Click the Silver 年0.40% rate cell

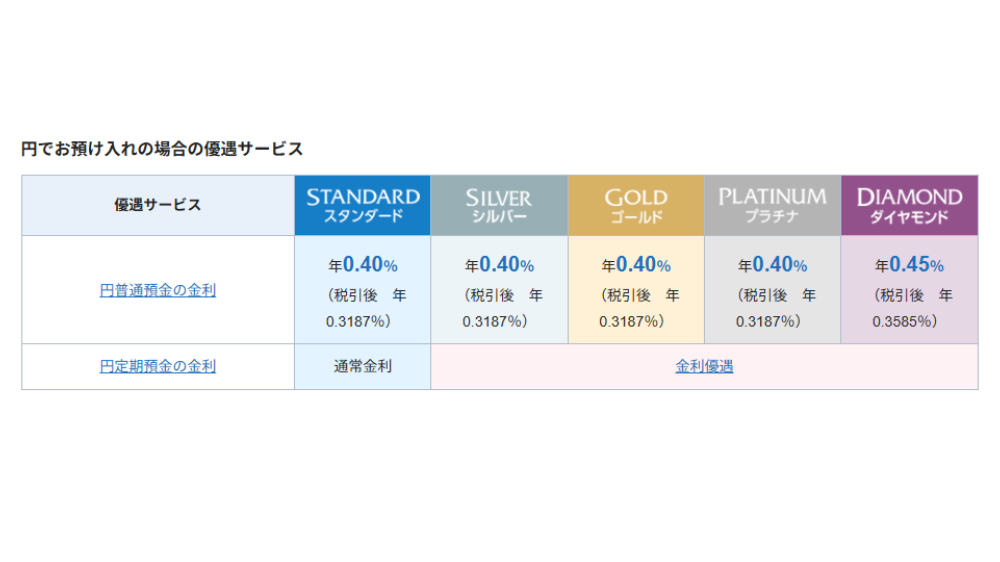pyautogui.click(x=499, y=290)
